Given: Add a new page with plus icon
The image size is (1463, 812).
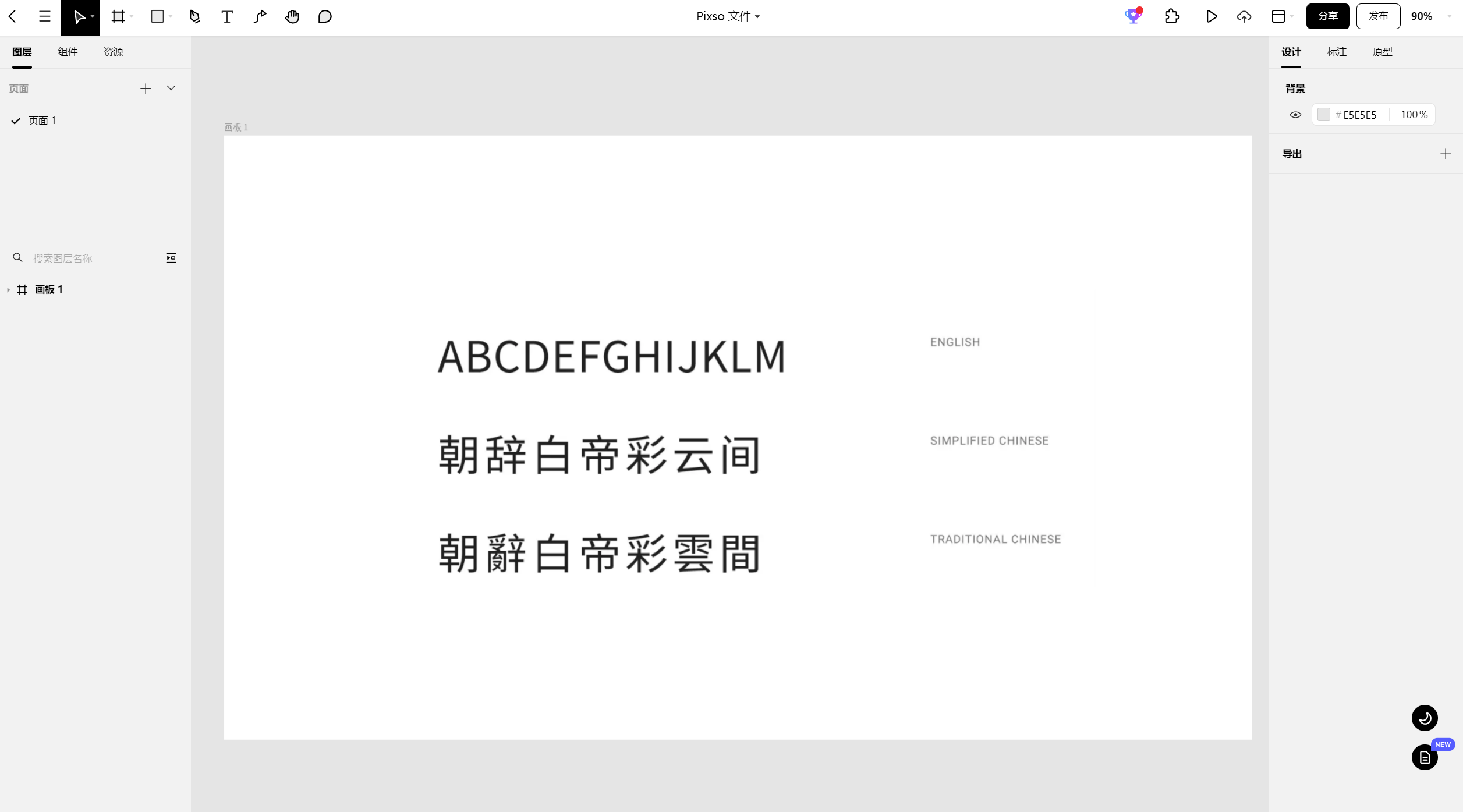Looking at the screenshot, I should pyautogui.click(x=146, y=88).
